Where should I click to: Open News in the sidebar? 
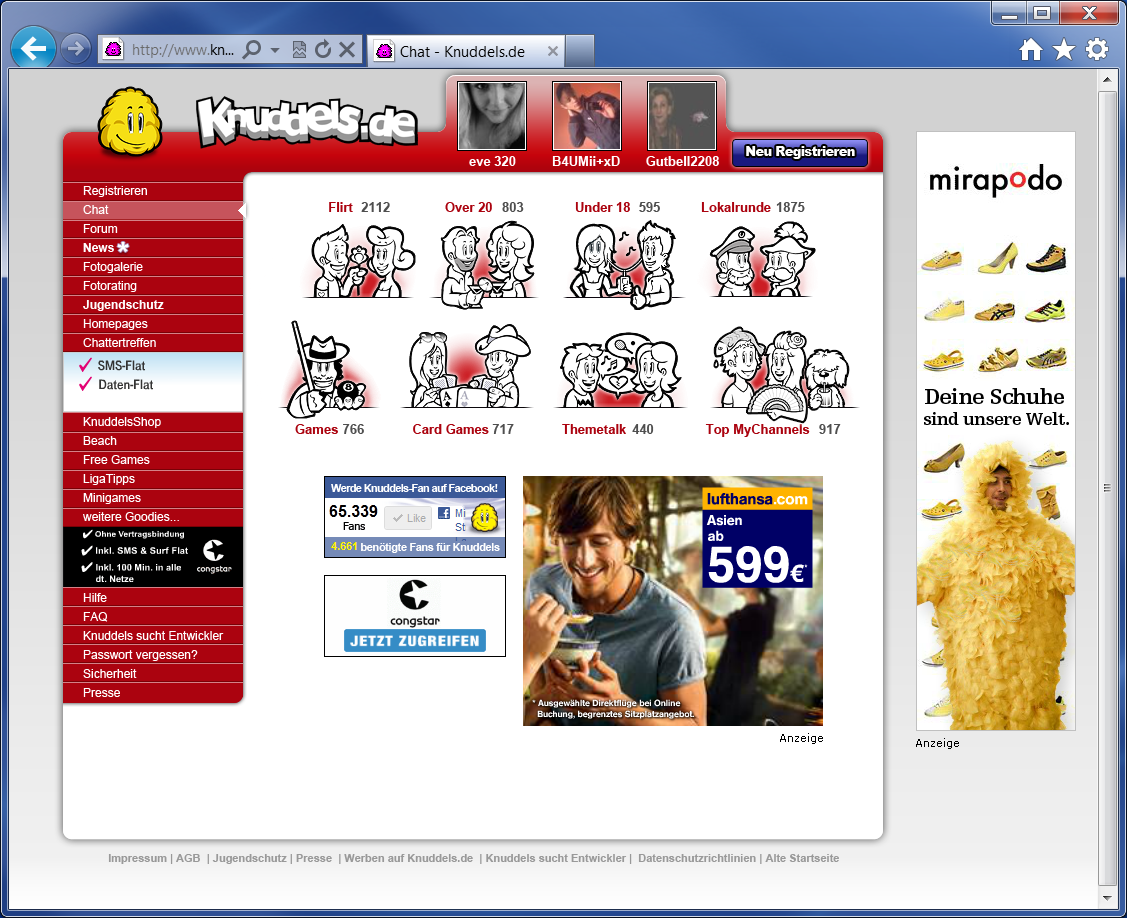point(153,248)
